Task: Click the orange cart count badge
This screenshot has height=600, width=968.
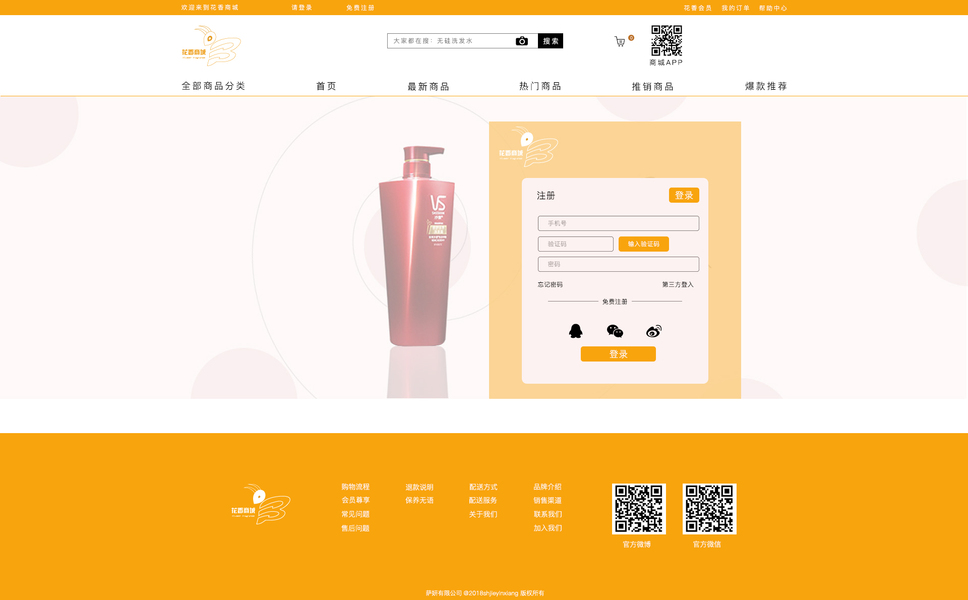Action: 631,38
